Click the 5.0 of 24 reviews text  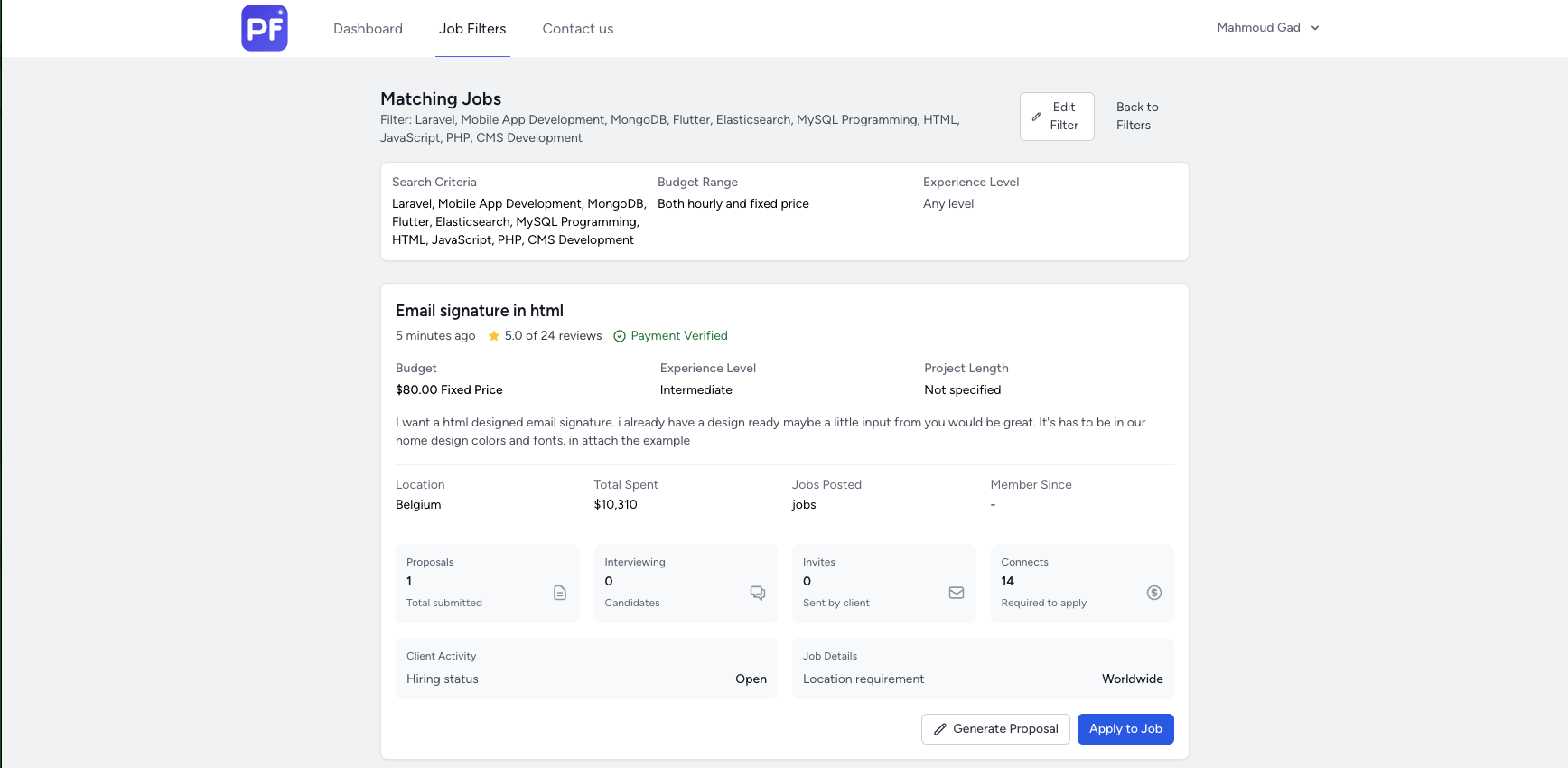tap(553, 336)
